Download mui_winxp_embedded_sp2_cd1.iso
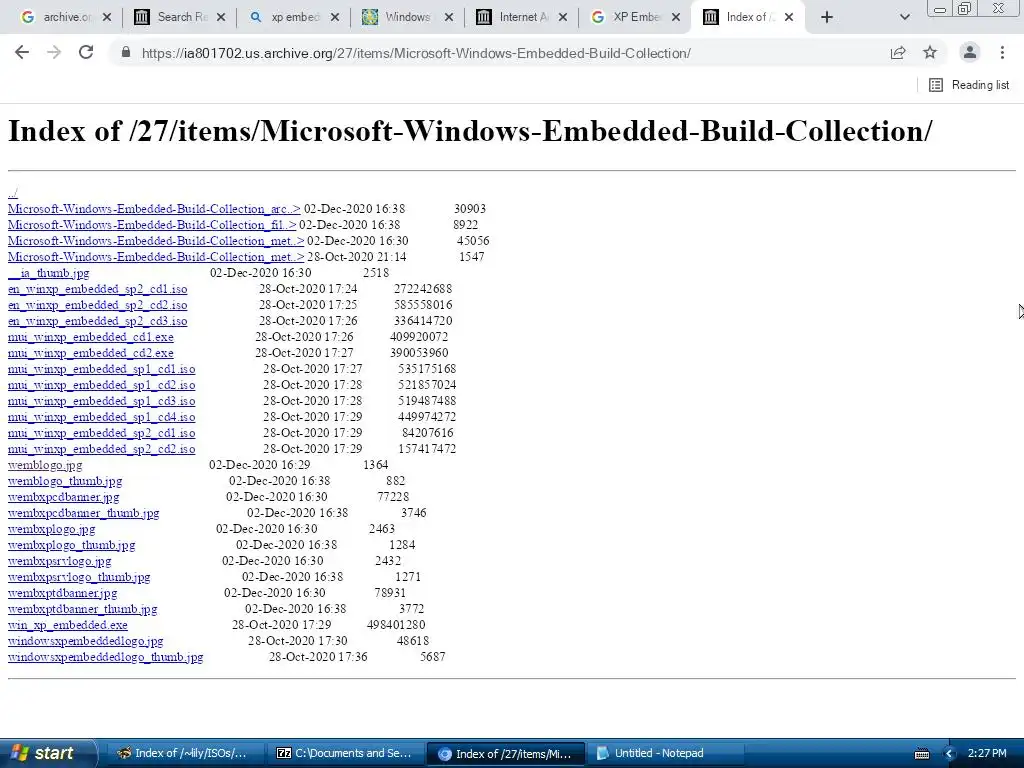This screenshot has width=1024, height=768. pyautogui.click(x=101, y=433)
